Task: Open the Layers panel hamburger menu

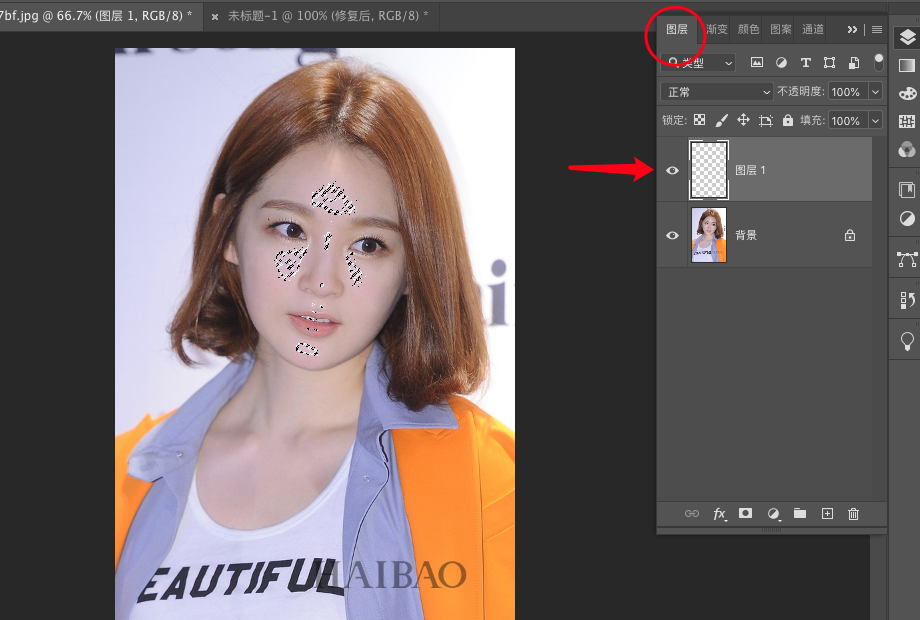Action: pos(877,29)
